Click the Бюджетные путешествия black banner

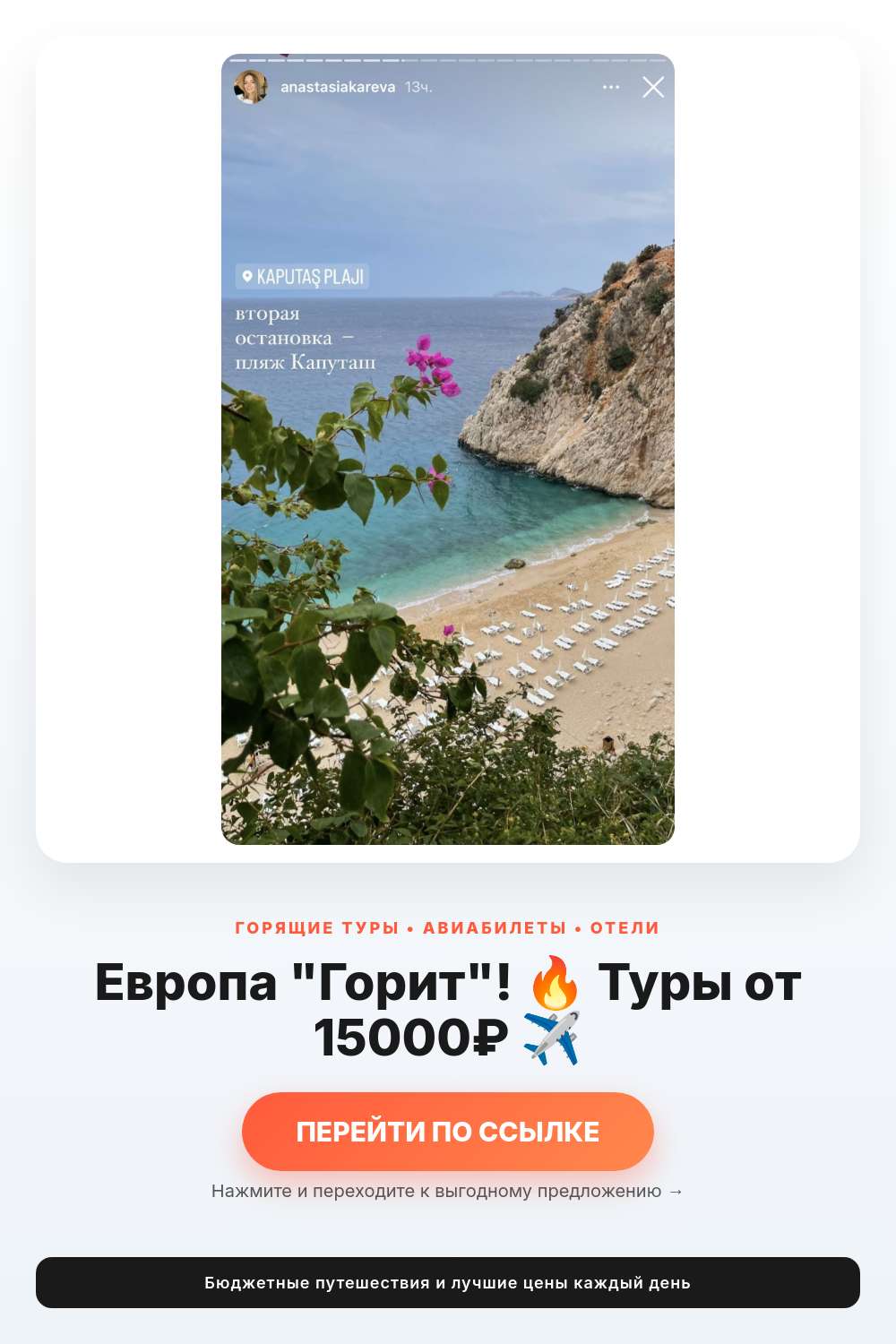point(448,1282)
